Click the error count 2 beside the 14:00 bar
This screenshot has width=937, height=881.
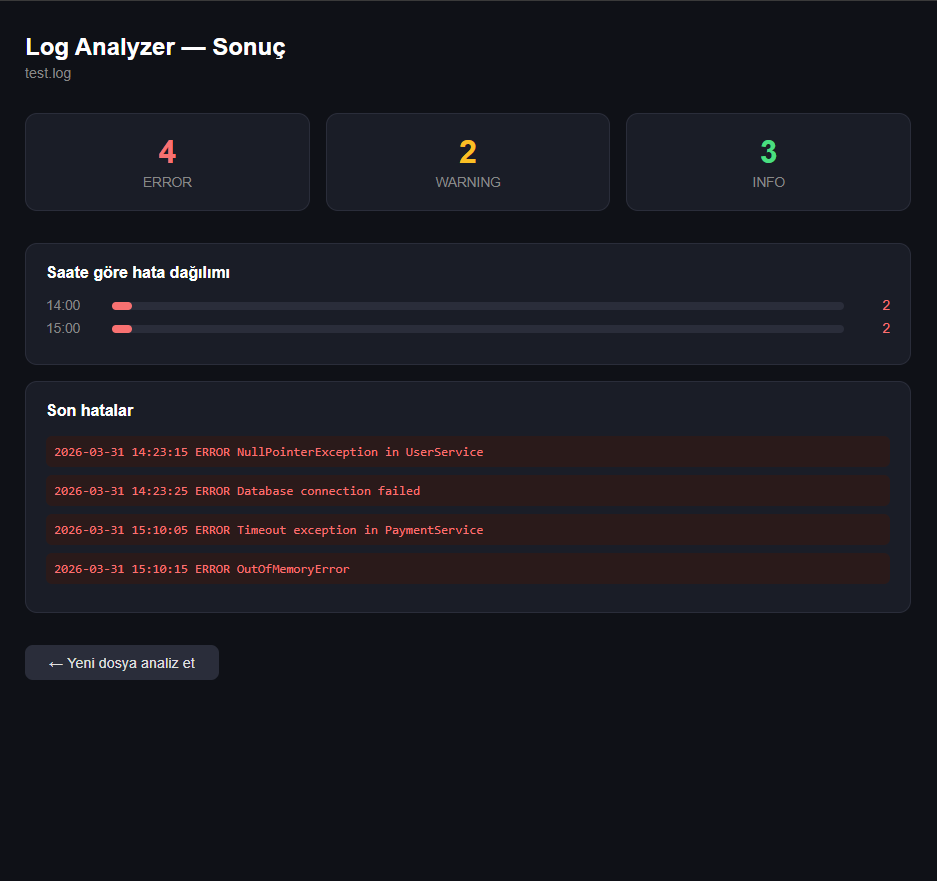coord(886,305)
